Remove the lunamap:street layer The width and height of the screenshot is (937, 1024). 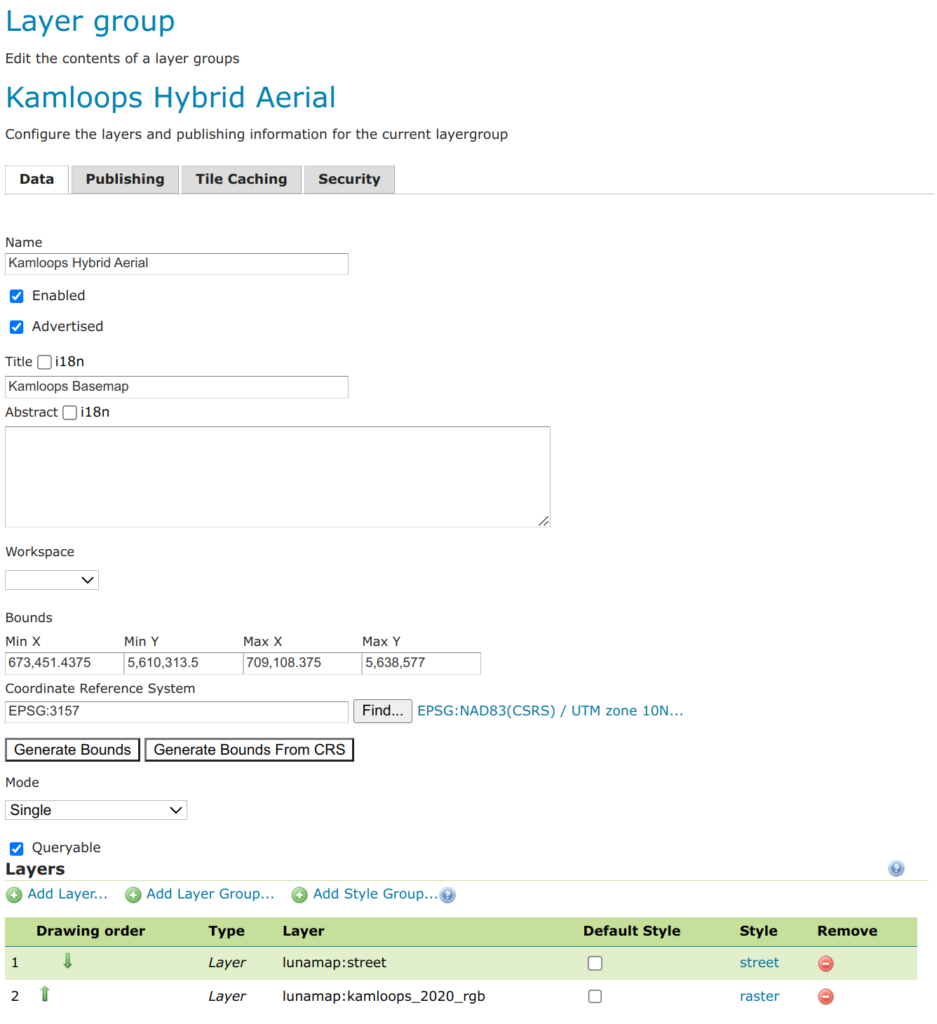coord(826,964)
